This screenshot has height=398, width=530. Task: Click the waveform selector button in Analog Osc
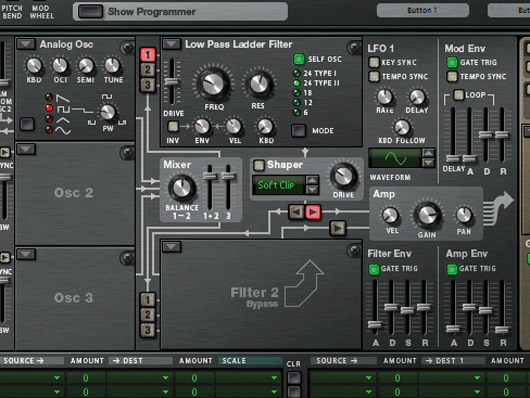(27, 124)
